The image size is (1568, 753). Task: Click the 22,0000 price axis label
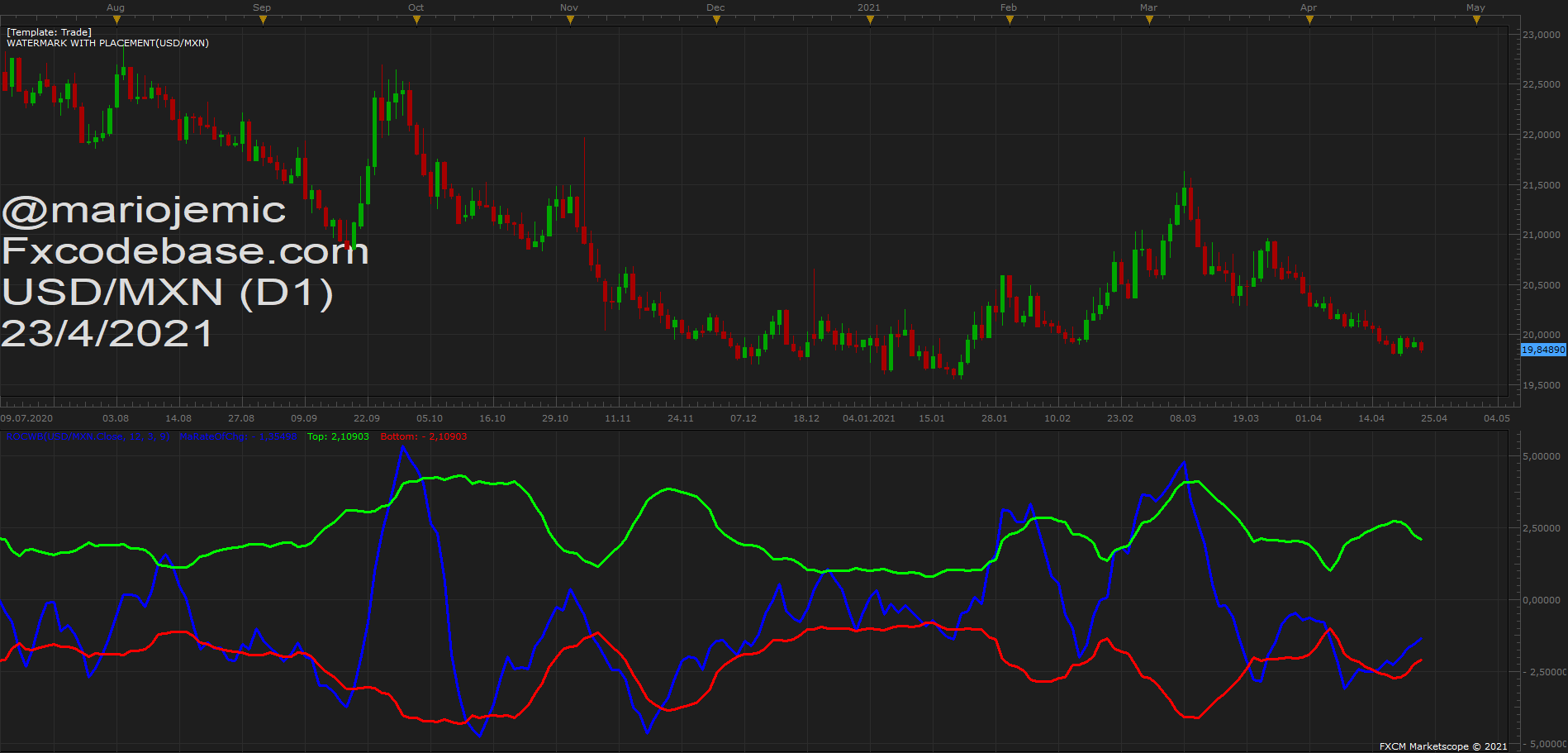coord(1542,135)
